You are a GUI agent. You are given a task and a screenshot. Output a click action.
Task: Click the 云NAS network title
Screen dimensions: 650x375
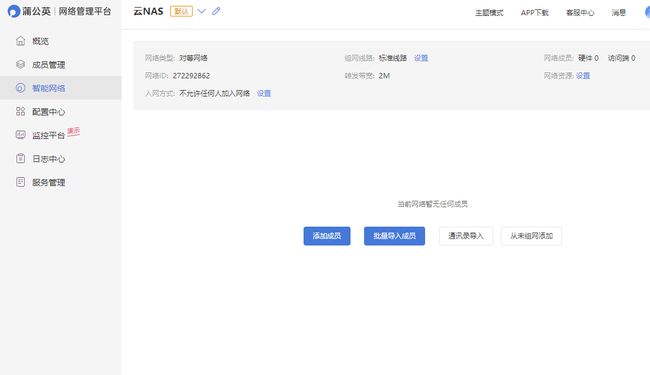[148, 11]
